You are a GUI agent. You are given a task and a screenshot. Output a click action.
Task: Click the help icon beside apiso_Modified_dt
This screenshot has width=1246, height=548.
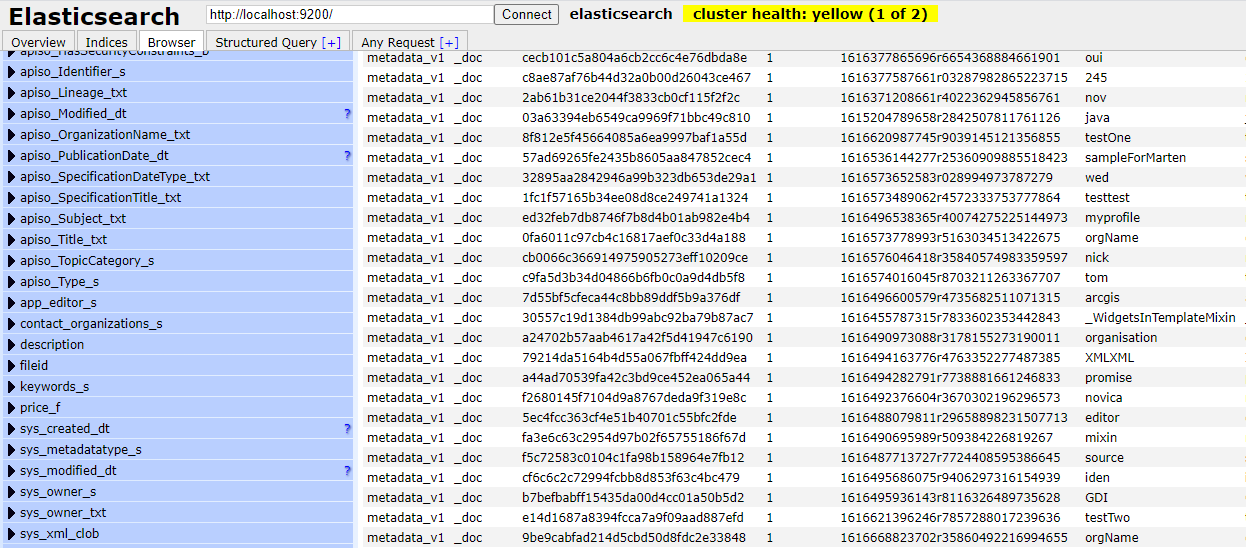347,114
